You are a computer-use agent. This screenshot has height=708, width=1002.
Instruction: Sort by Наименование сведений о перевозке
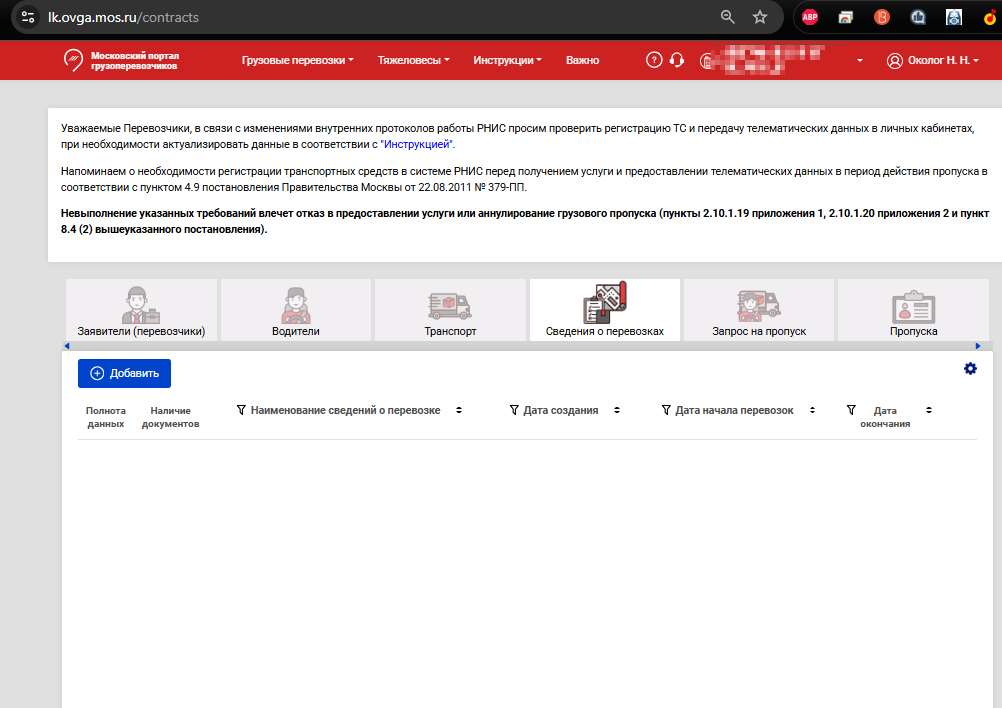[459, 410]
